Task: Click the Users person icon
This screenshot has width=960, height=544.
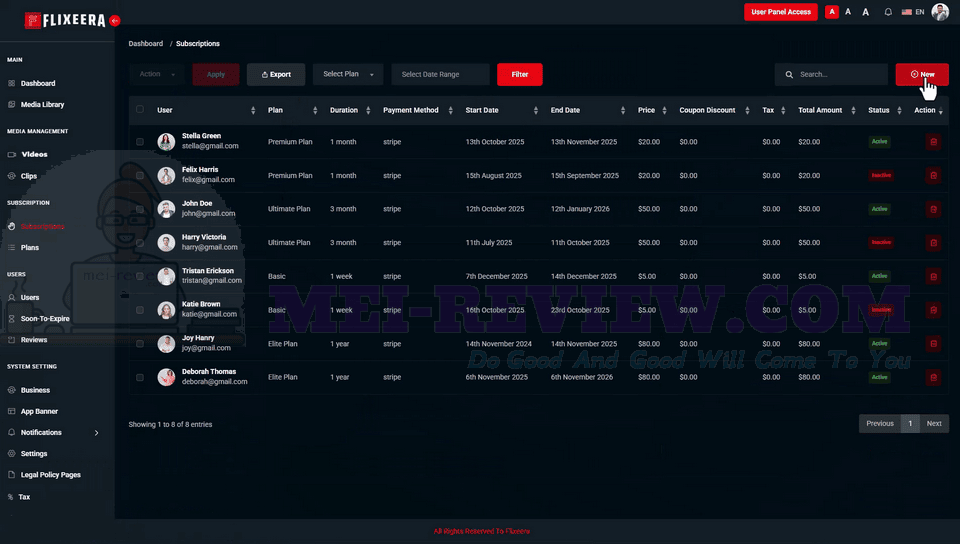Action: pyautogui.click(x=12, y=297)
